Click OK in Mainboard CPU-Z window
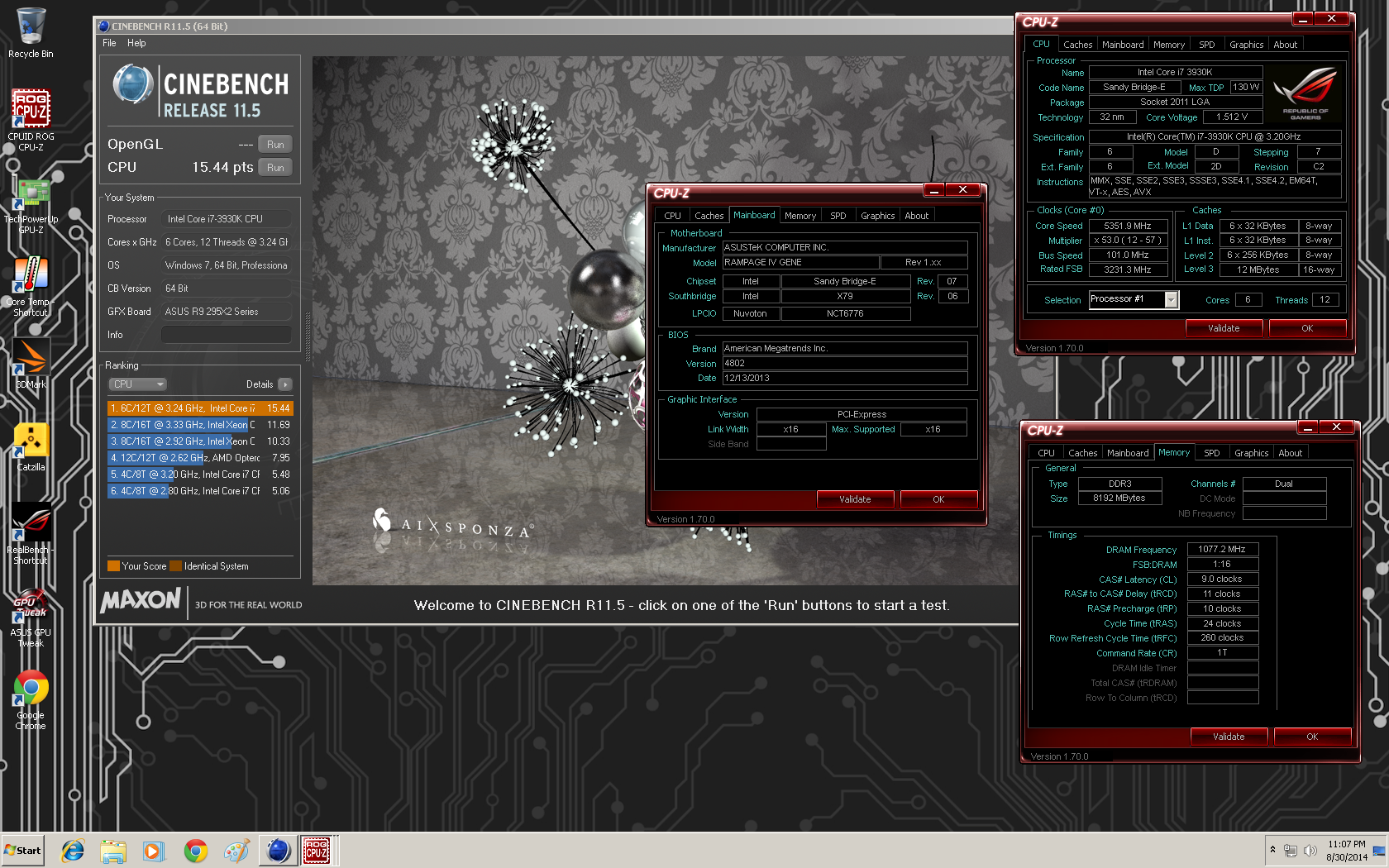1389x868 pixels. click(938, 499)
